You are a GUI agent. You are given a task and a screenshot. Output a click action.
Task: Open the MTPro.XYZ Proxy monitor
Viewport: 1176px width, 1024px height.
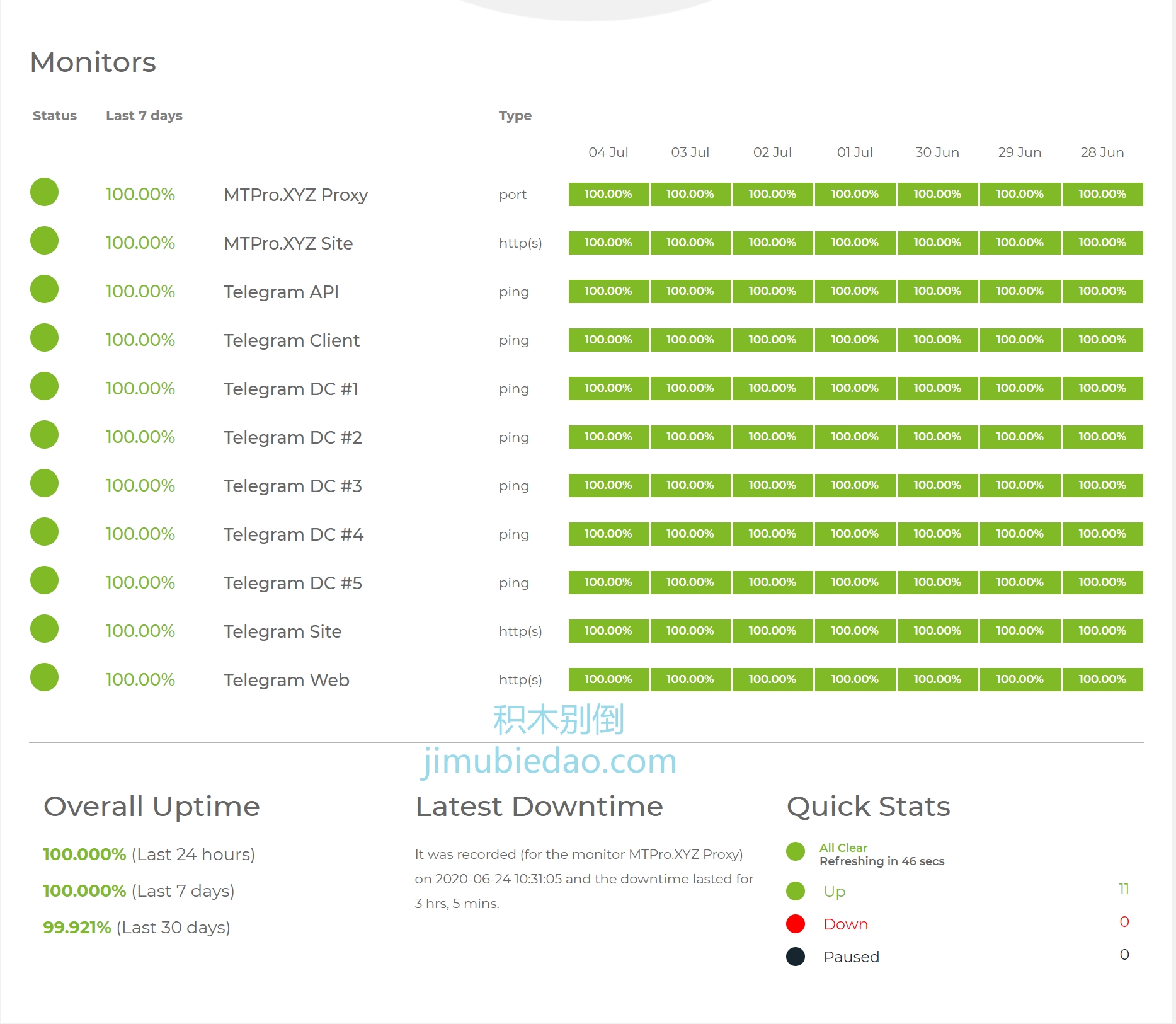click(296, 195)
